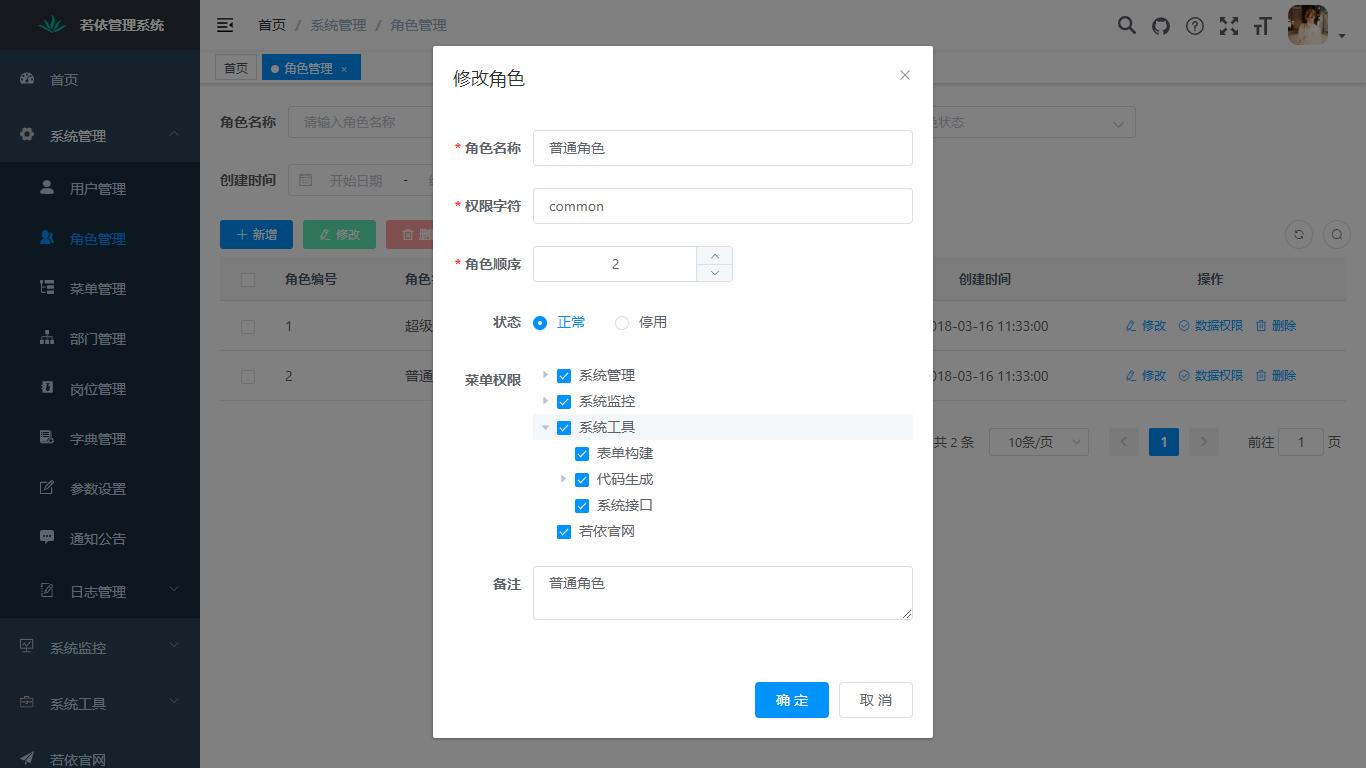The width and height of the screenshot is (1366, 768).
Task: Open the help documentation question-mark icon
Action: point(1194,25)
